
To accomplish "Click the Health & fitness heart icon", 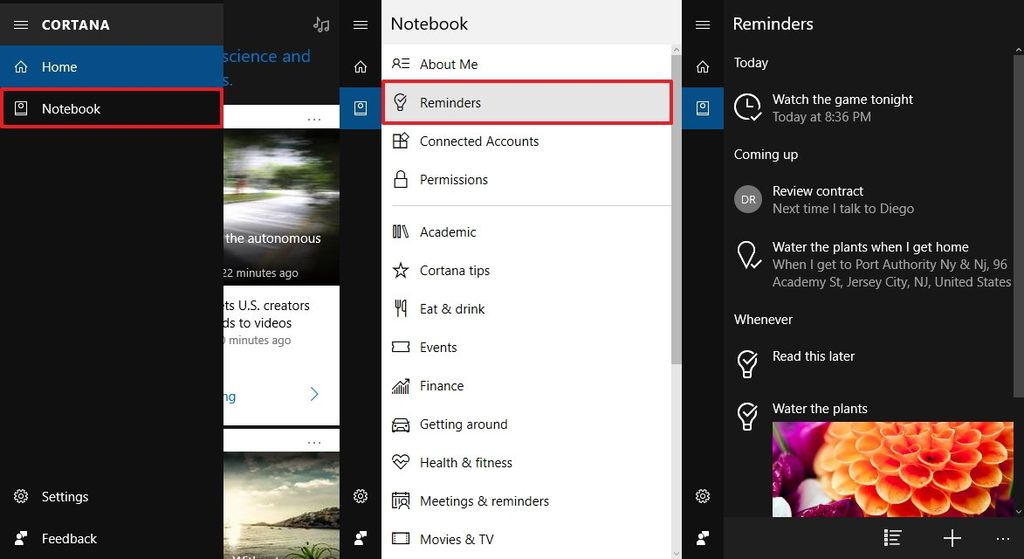I will pos(400,462).
